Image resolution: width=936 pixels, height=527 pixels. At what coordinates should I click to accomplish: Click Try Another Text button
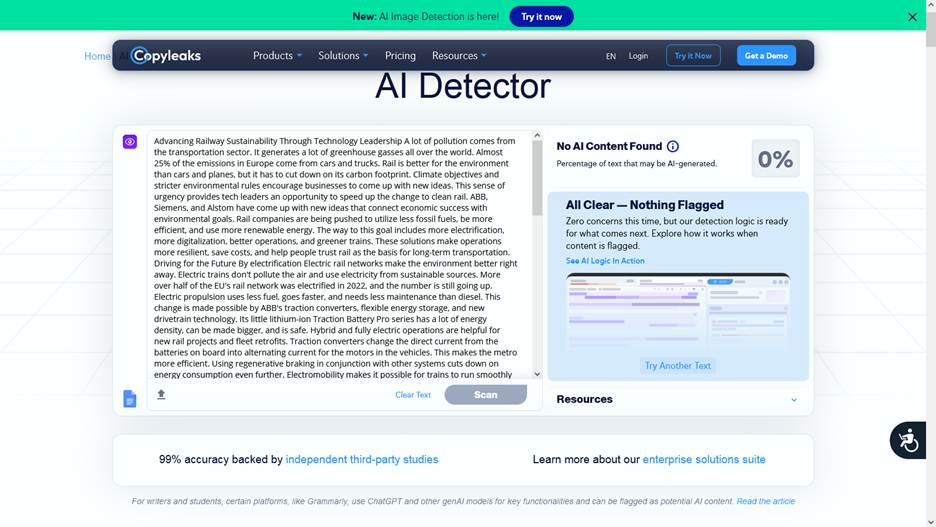(678, 366)
